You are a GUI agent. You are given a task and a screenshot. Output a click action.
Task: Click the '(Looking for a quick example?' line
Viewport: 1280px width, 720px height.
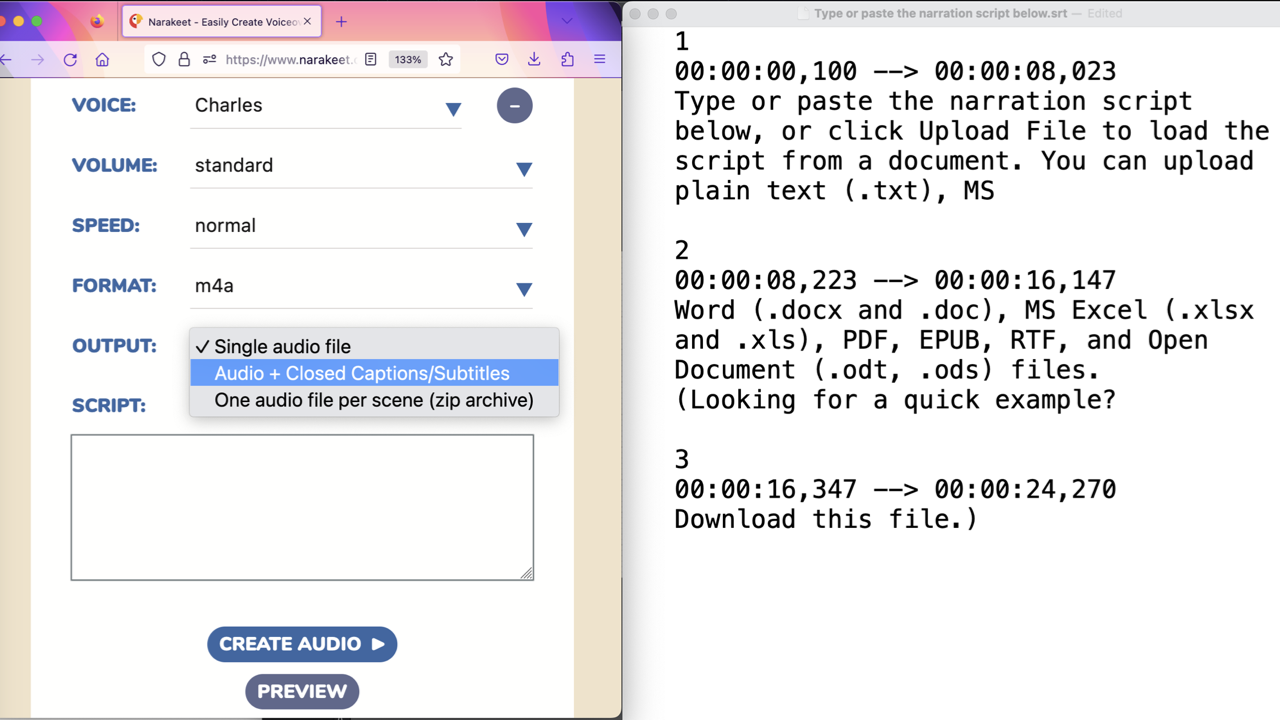coord(895,400)
